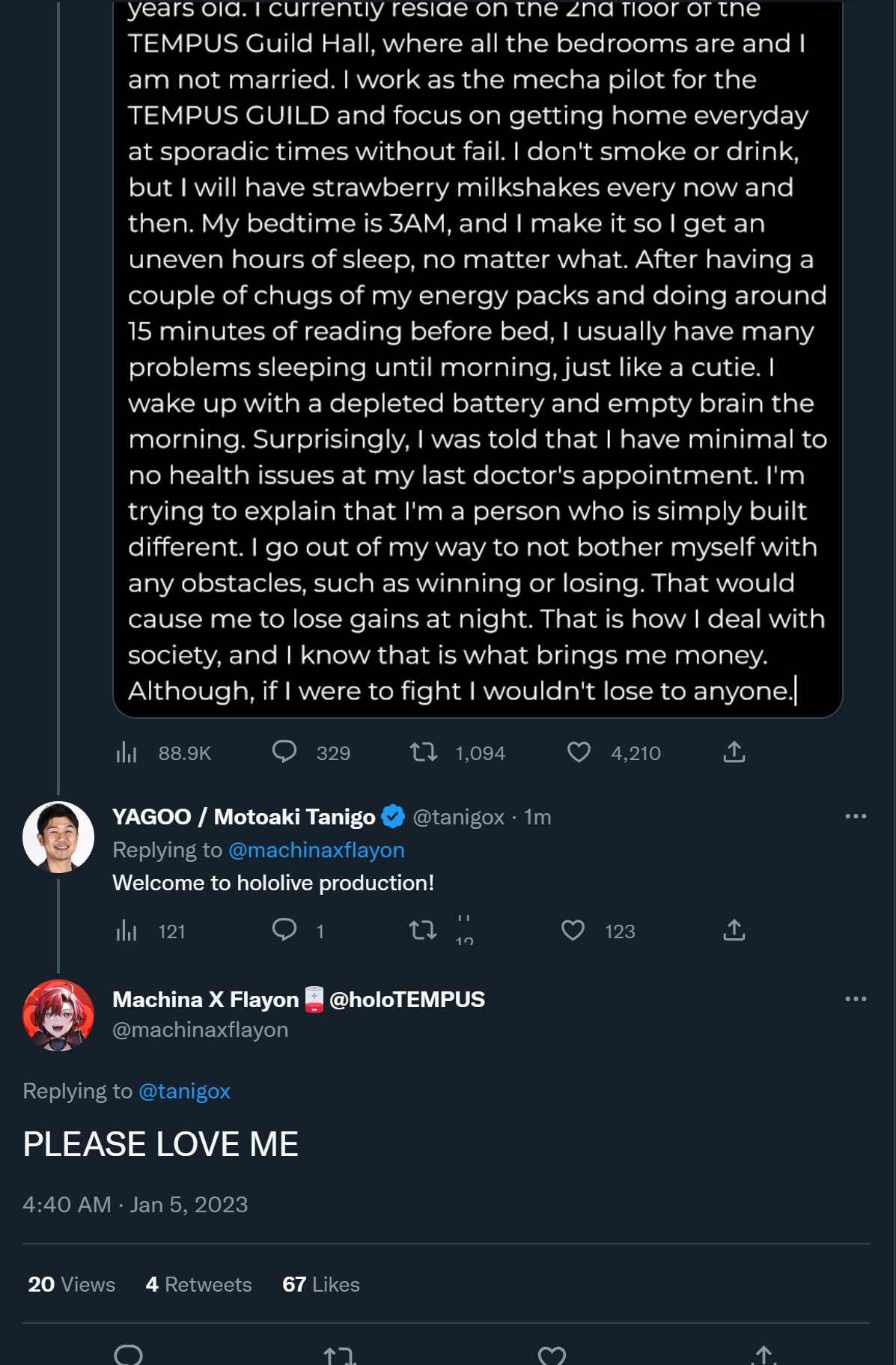The width and height of the screenshot is (896, 1365).
Task: Share YAGOO's welcome tweet
Action: coord(734,930)
